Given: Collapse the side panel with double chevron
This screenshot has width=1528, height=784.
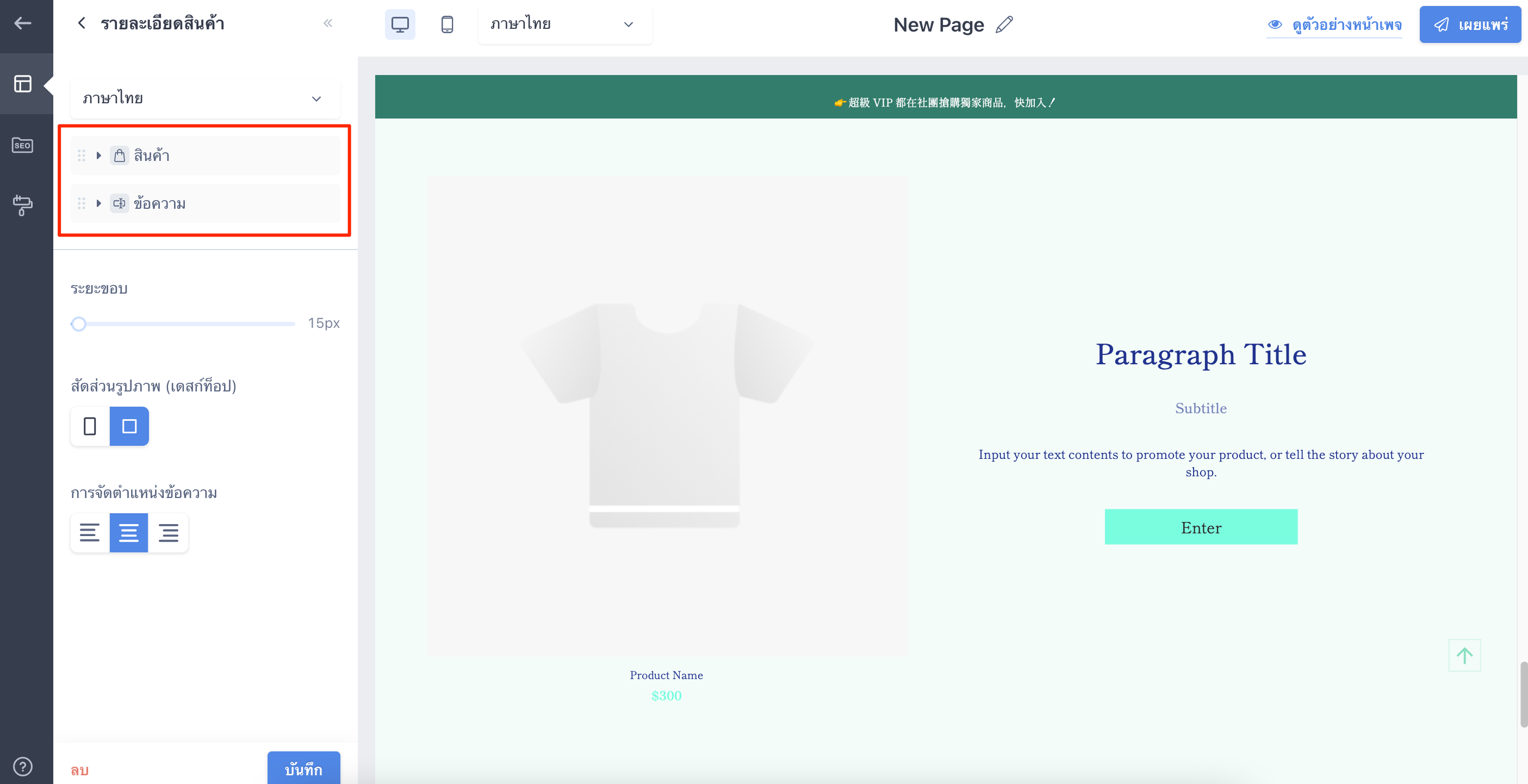Looking at the screenshot, I should click(x=327, y=23).
